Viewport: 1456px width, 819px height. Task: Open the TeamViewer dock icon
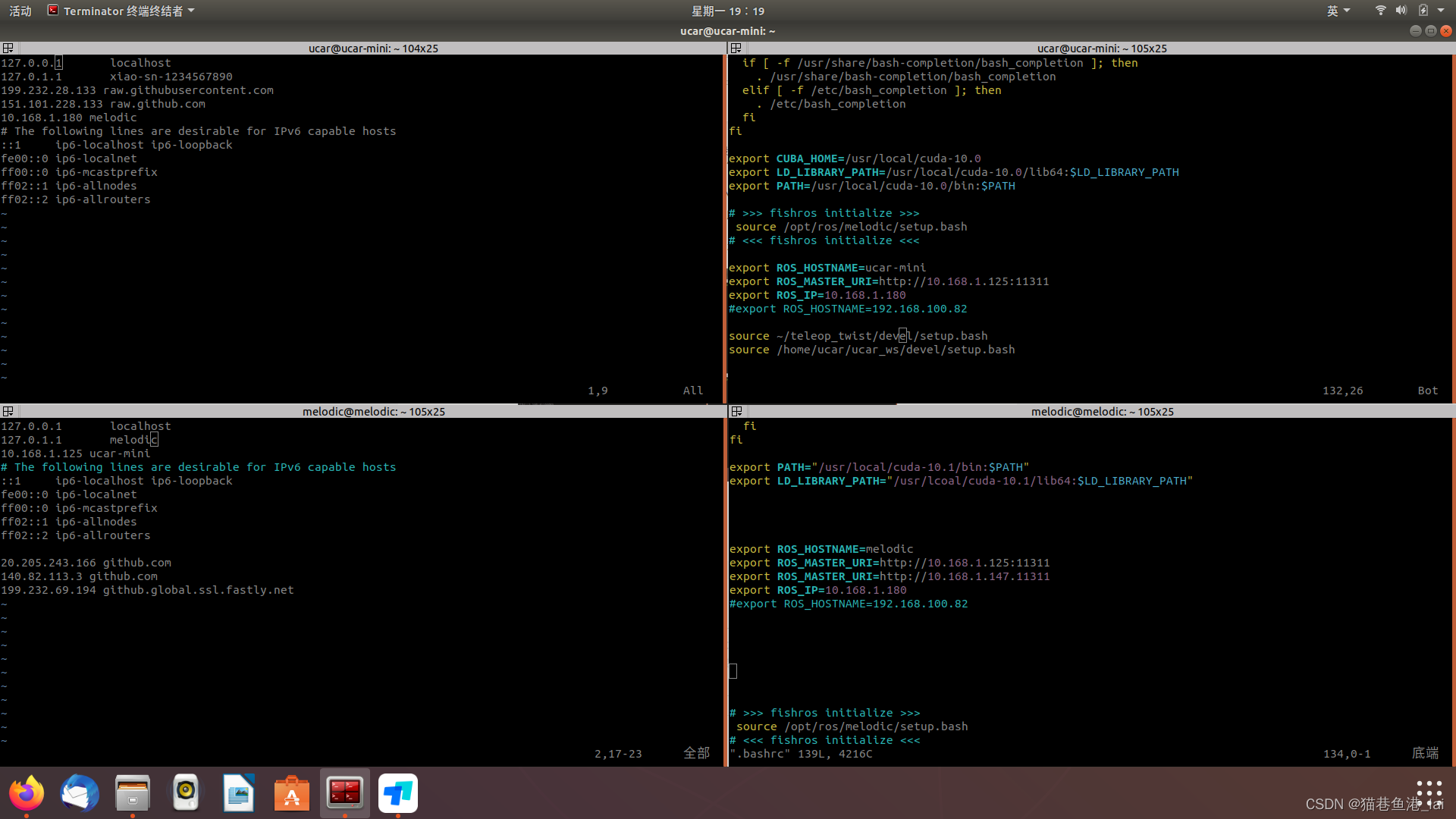(x=398, y=793)
